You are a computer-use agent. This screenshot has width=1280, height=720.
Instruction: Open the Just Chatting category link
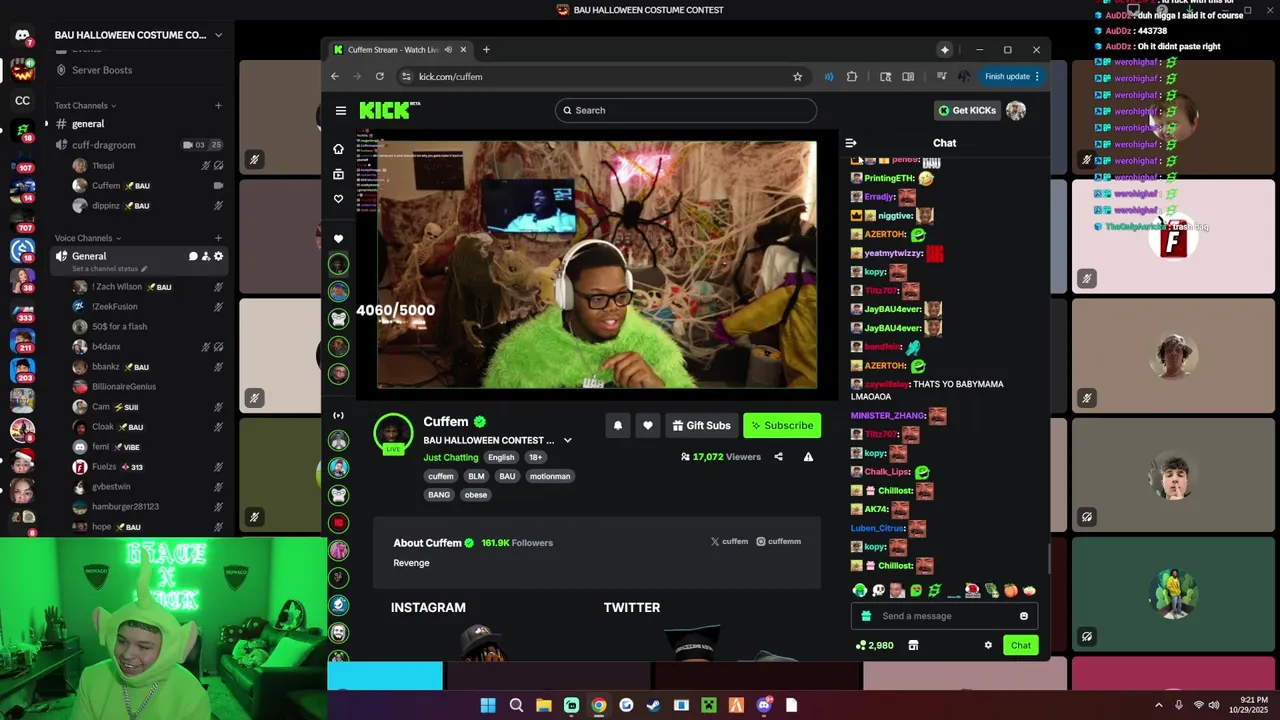451,457
